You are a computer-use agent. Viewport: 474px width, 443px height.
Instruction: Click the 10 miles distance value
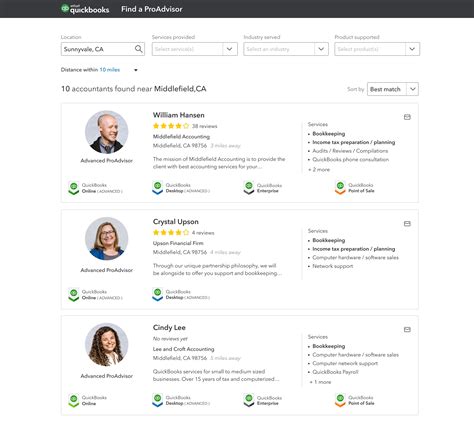[110, 70]
